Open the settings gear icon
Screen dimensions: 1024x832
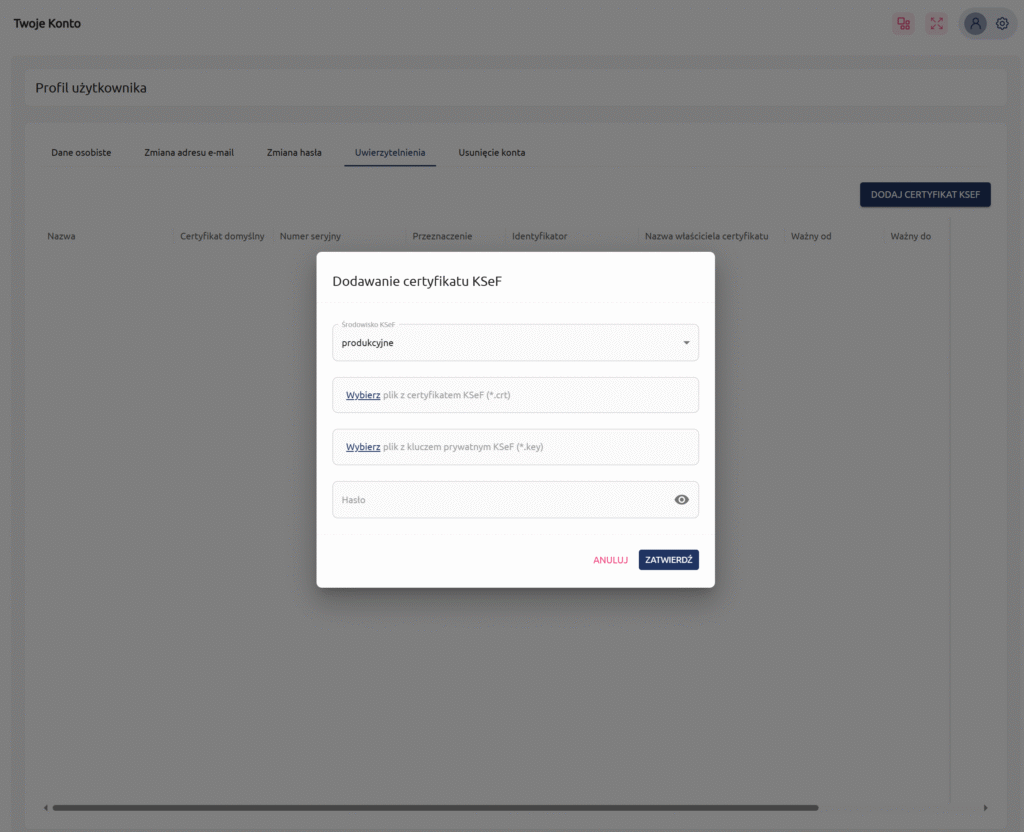pyautogui.click(x=1002, y=24)
